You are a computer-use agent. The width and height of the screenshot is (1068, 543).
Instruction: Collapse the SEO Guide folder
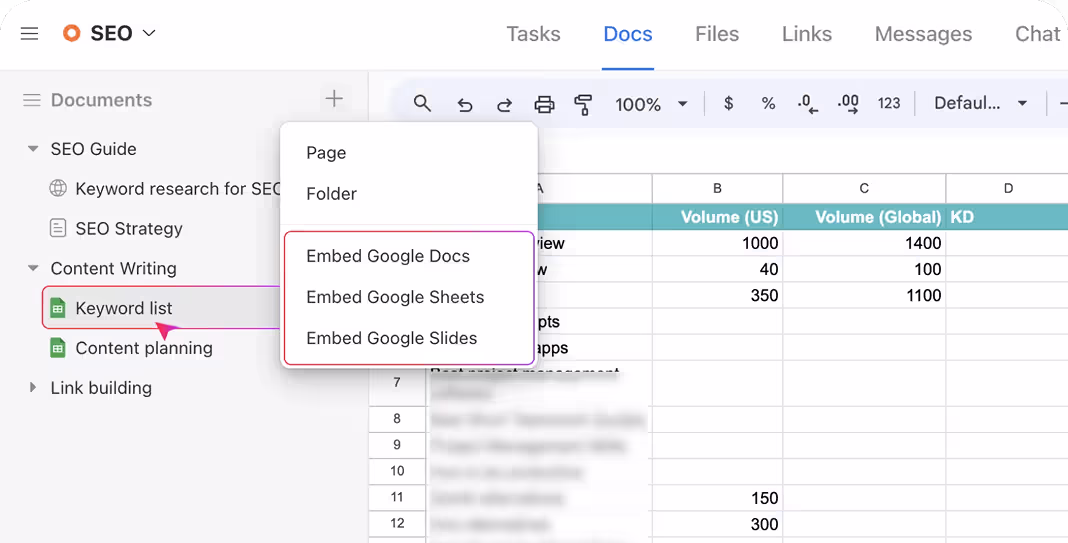33,149
